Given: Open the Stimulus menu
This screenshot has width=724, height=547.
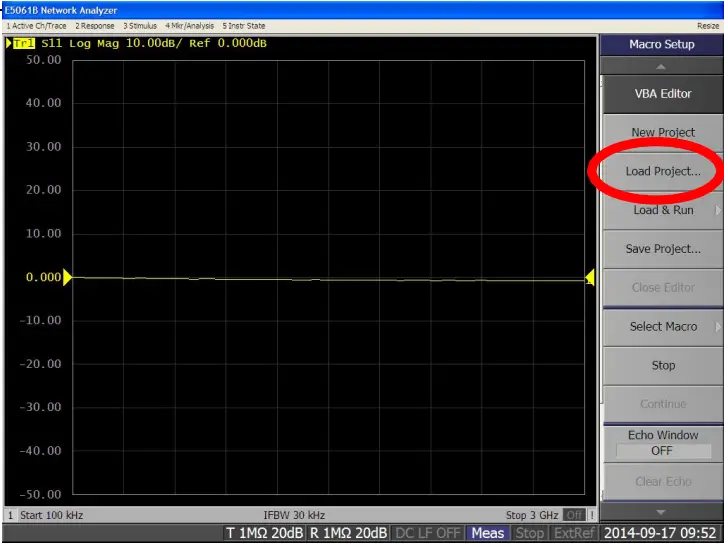Looking at the screenshot, I should pyautogui.click(x=140, y=26).
